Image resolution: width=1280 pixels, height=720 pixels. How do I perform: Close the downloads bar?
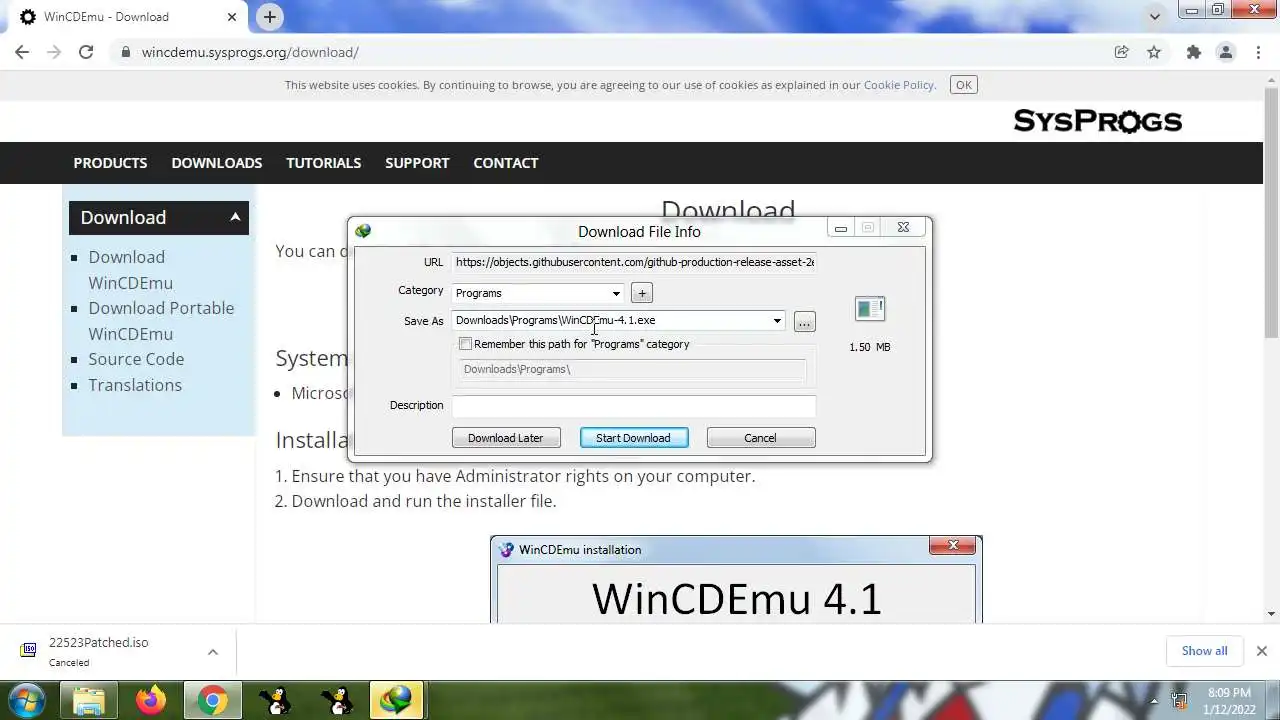[1261, 651]
